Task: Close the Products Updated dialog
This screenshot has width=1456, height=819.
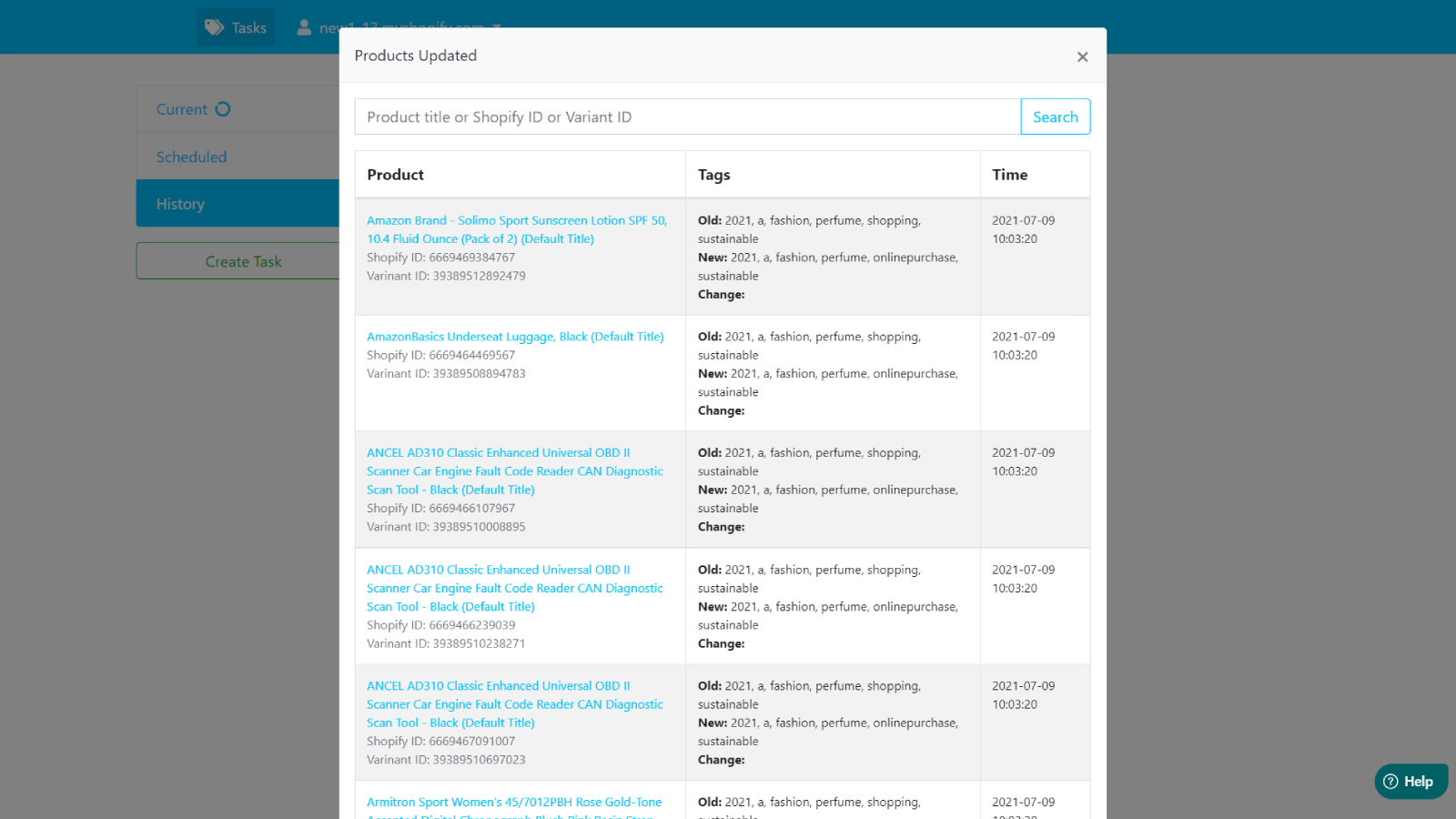Action: click(x=1082, y=56)
